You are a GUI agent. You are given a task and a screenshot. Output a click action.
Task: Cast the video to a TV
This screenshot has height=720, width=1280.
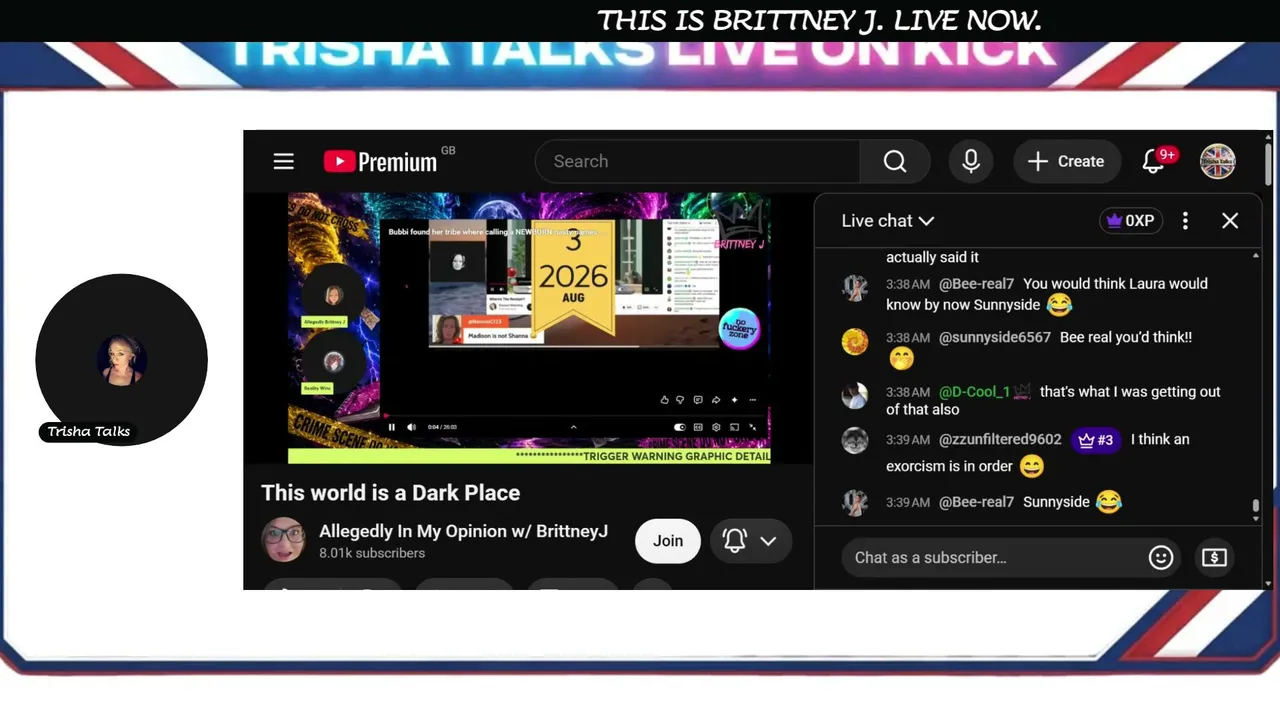coord(734,427)
